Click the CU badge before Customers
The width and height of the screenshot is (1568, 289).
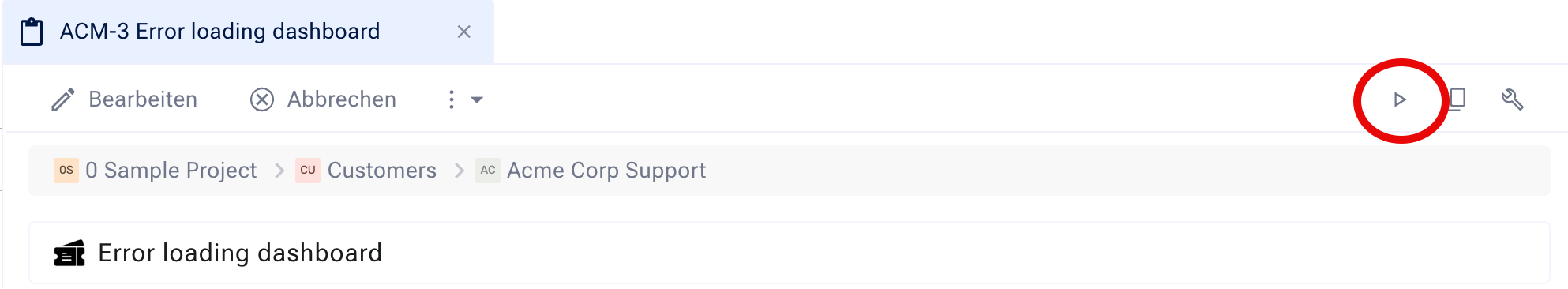(308, 170)
